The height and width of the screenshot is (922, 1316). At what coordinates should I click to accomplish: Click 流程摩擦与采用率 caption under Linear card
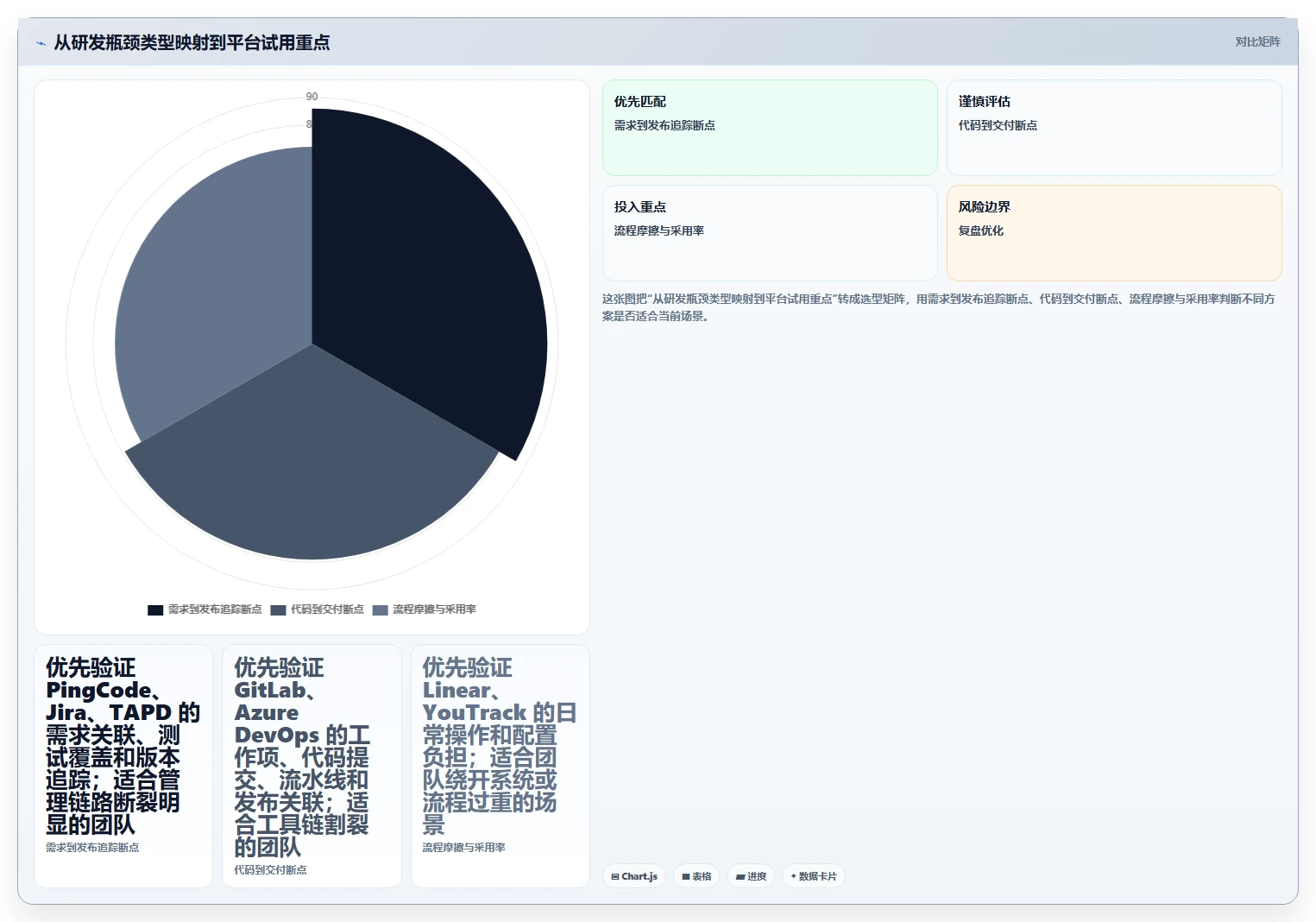(x=464, y=848)
